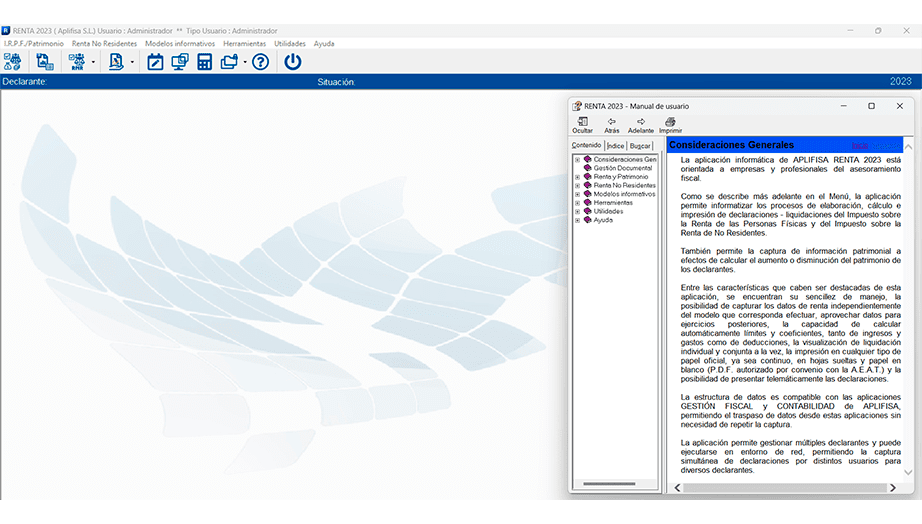Open the Ayuda menu in menu bar

coord(324,44)
